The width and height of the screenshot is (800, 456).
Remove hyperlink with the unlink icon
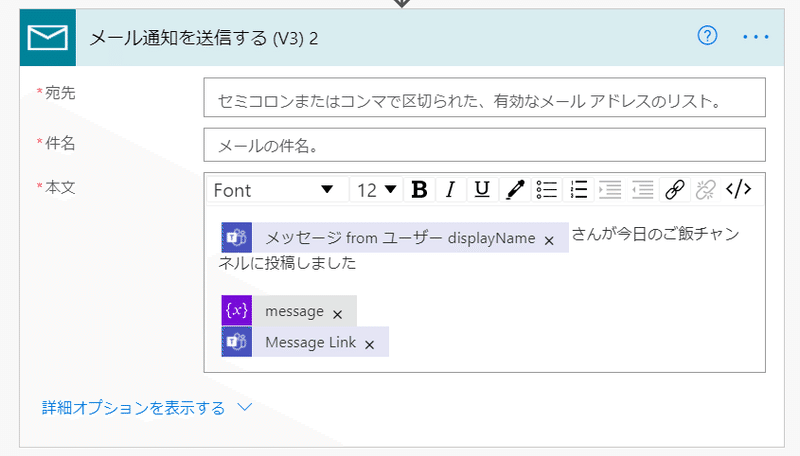[x=706, y=190]
